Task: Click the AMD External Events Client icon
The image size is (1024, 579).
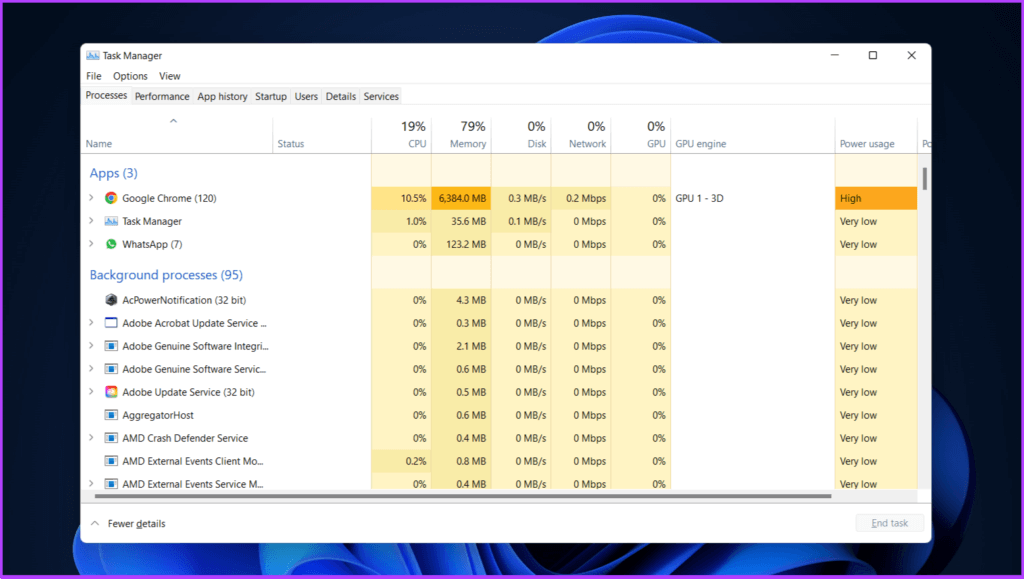Action: pos(111,461)
